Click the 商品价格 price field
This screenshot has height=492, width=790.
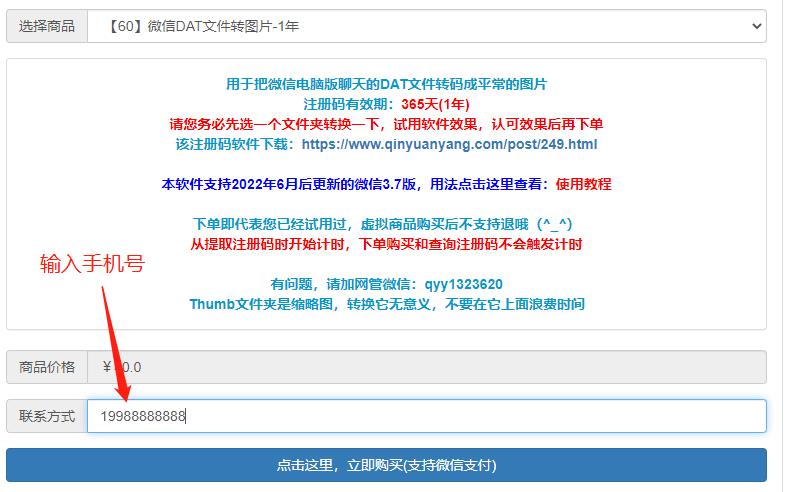tap(426, 367)
